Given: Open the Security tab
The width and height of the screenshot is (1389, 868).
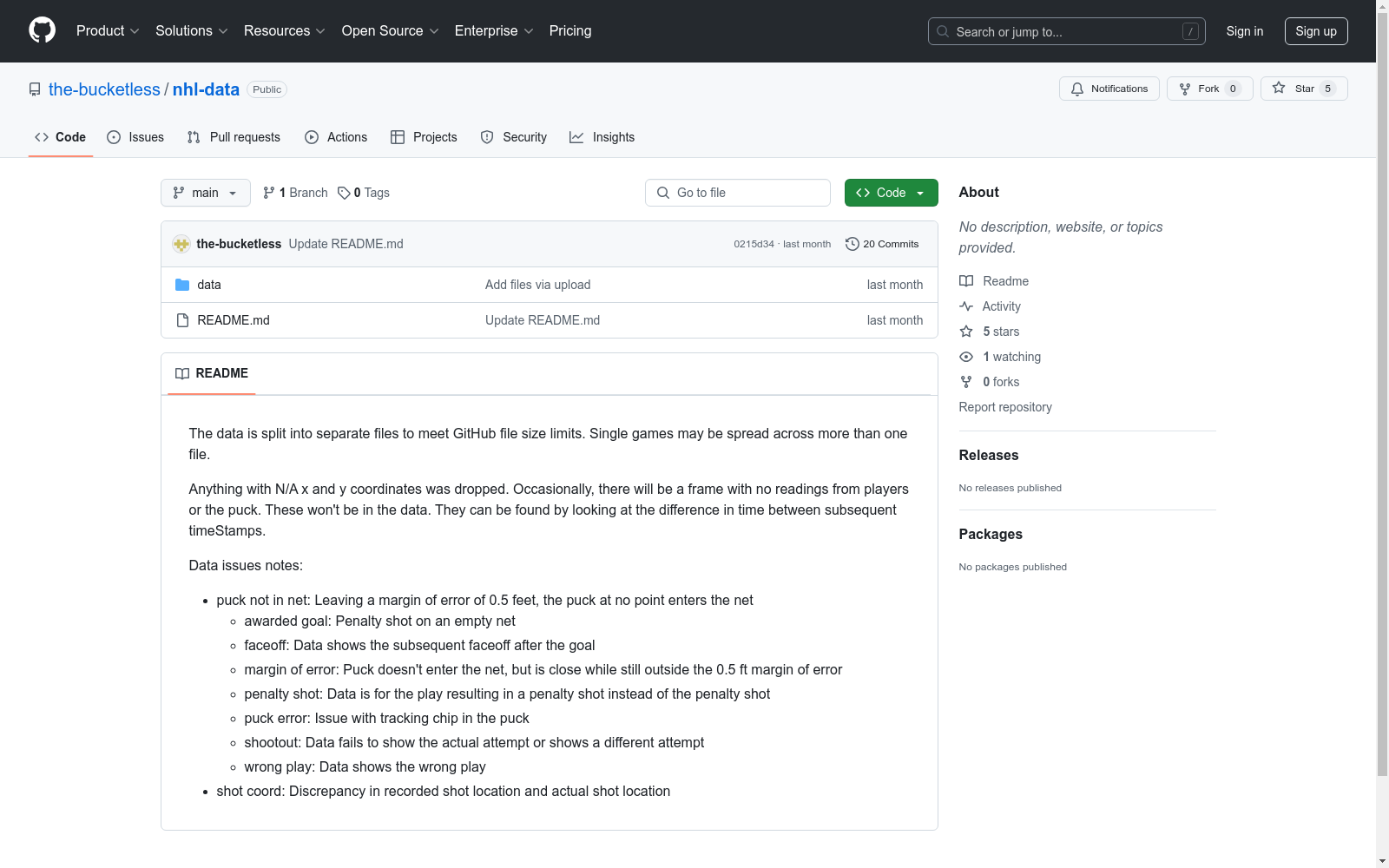Looking at the screenshot, I should 514,137.
